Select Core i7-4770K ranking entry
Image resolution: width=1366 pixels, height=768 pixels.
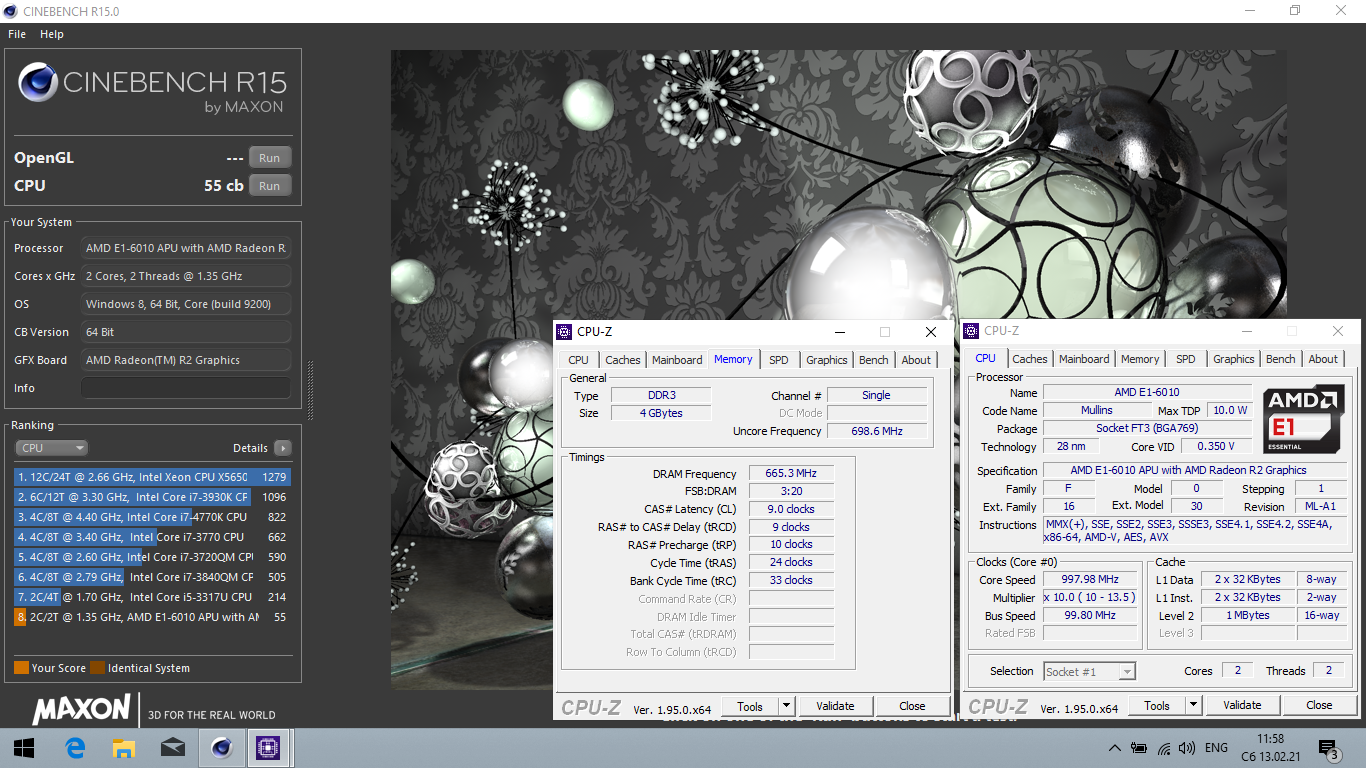coord(152,517)
